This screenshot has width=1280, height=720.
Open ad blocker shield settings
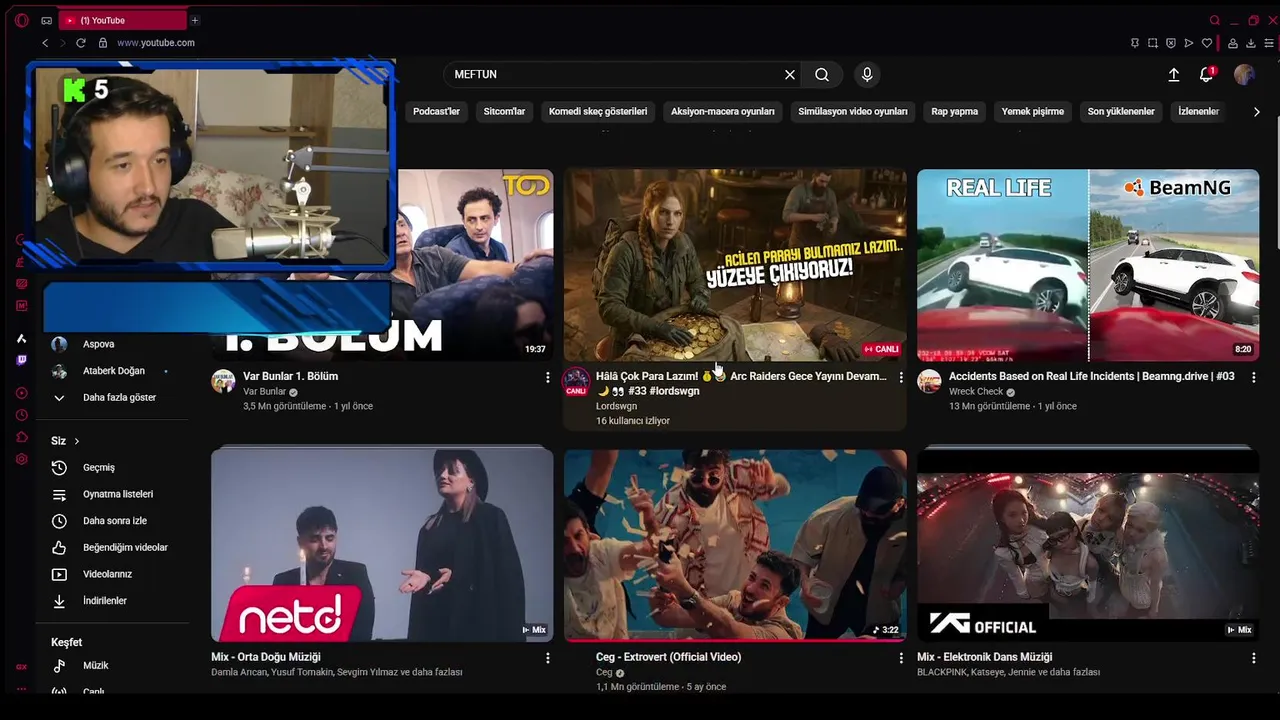[1170, 43]
